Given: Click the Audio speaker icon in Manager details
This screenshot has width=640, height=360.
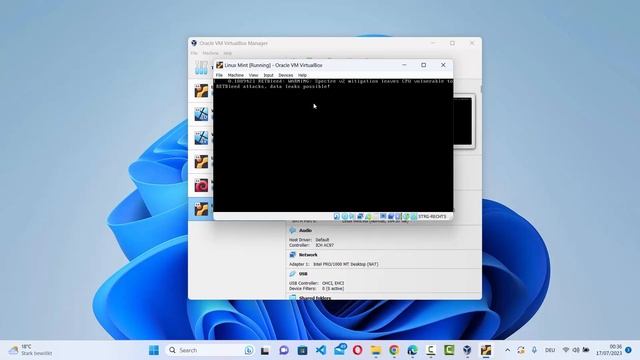Looking at the screenshot, I should click(293, 230).
